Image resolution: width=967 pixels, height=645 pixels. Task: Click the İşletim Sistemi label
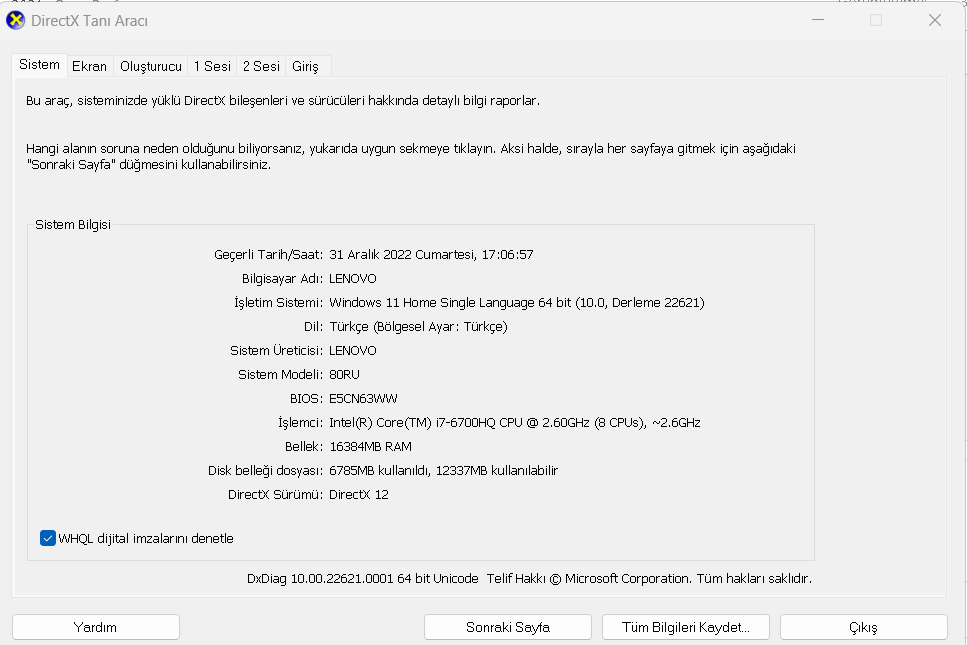278,303
